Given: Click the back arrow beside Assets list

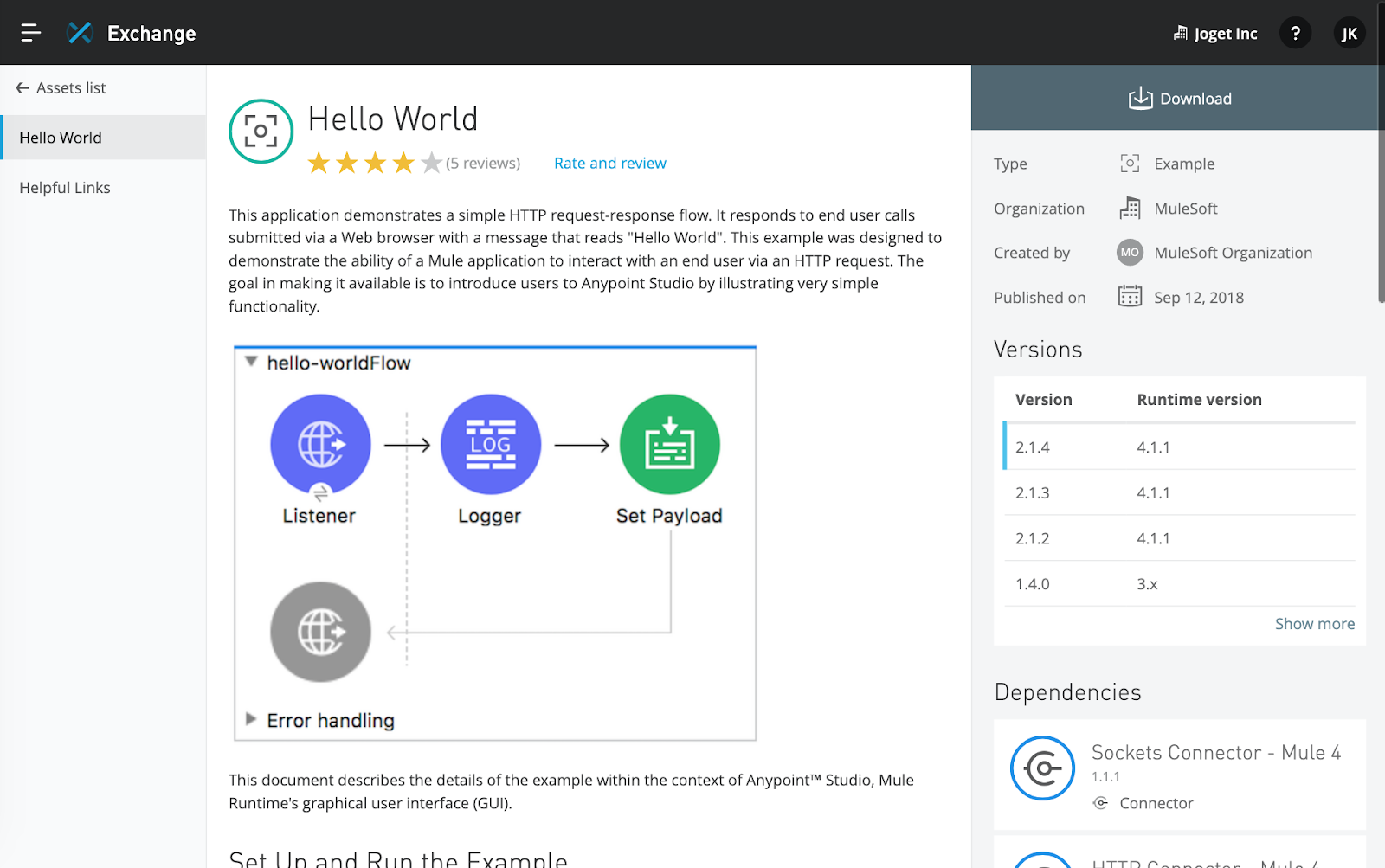Looking at the screenshot, I should tap(23, 88).
